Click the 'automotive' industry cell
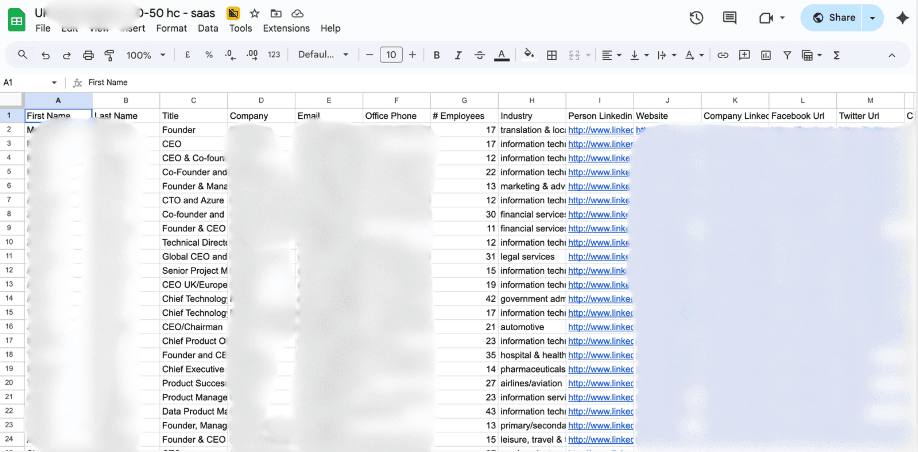The width and height of the screenshot is (918, 452). click(532, 327)
